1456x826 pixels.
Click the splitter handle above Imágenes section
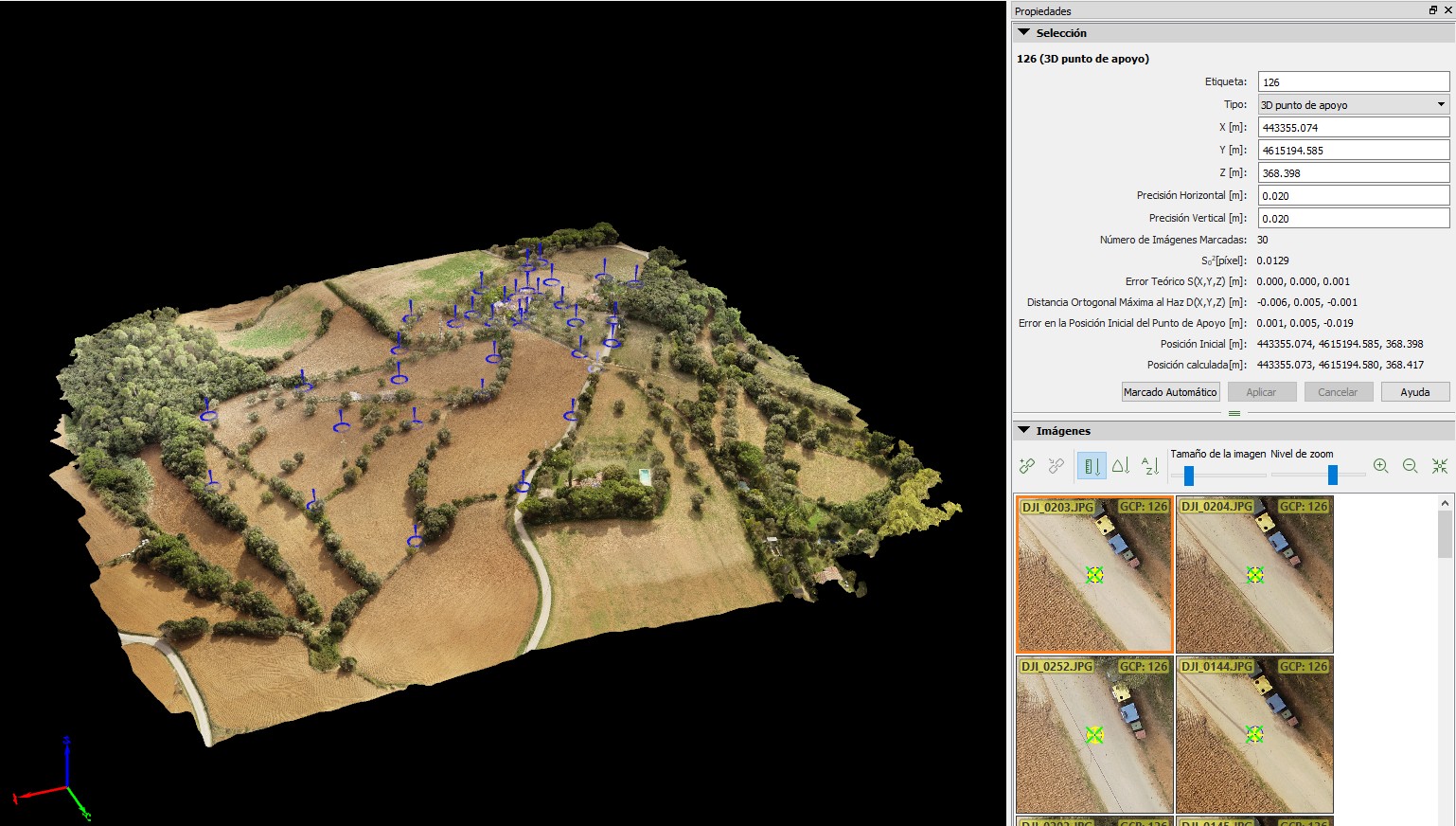coord(1234,414)
